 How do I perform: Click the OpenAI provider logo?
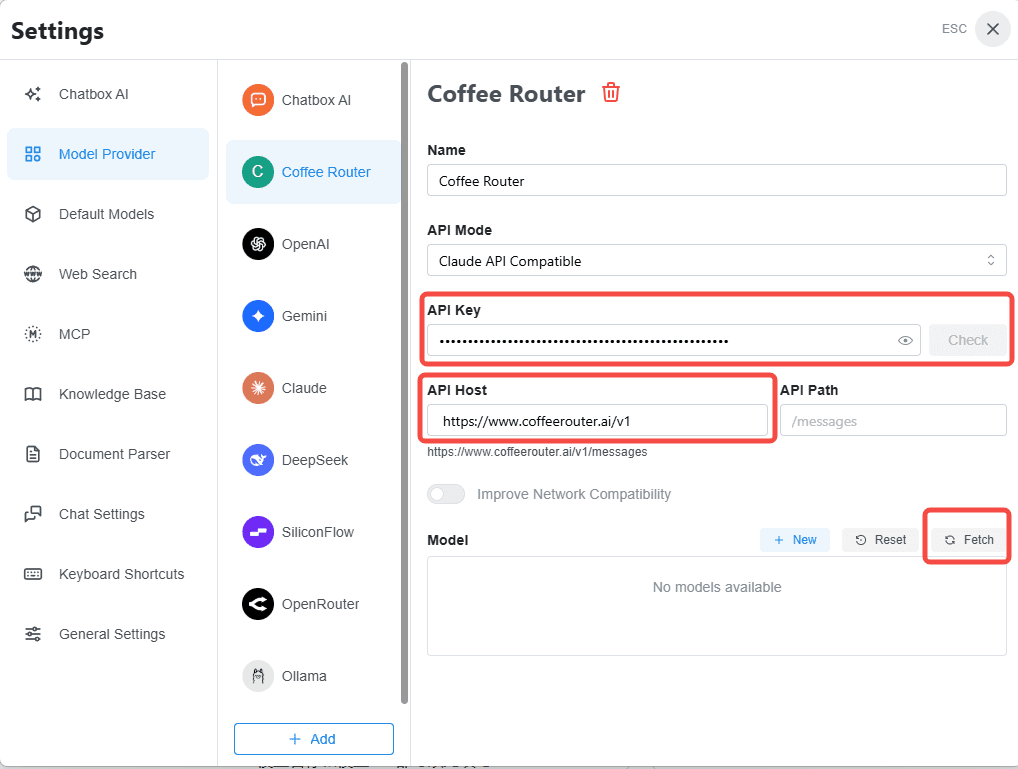(x=258, y=244)
